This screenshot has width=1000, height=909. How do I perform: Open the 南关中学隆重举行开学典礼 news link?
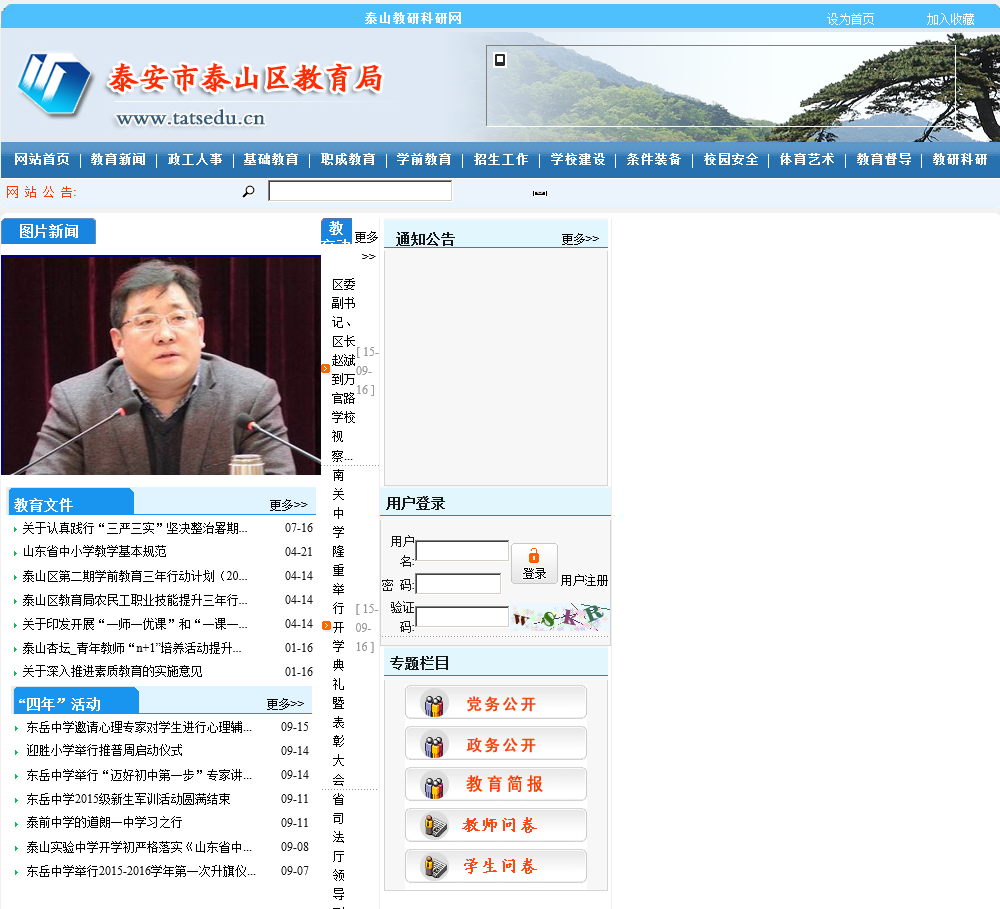point(339,627)
